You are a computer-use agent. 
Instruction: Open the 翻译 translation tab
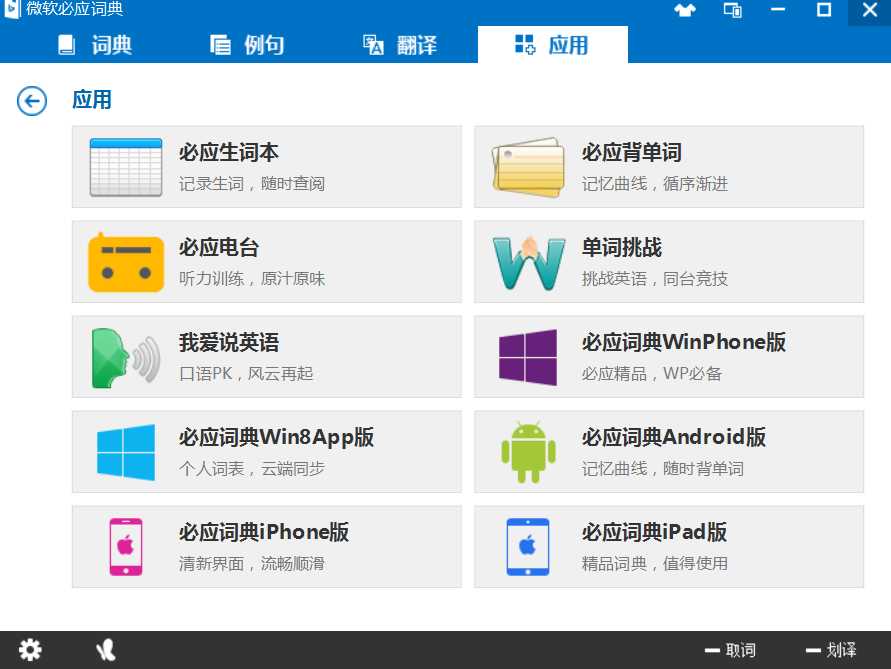coord(400,44)
